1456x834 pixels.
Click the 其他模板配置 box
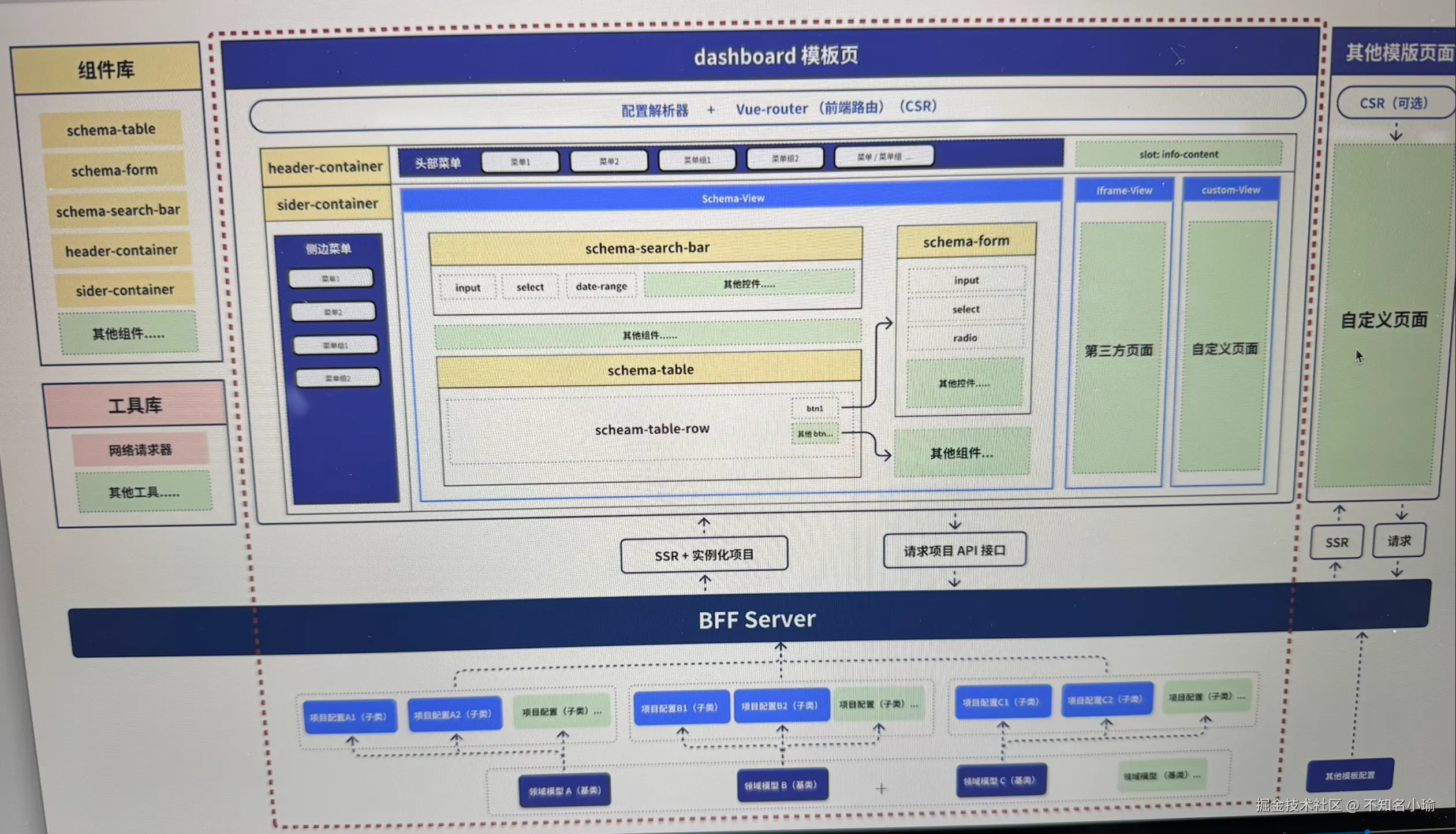(1349, 776)
